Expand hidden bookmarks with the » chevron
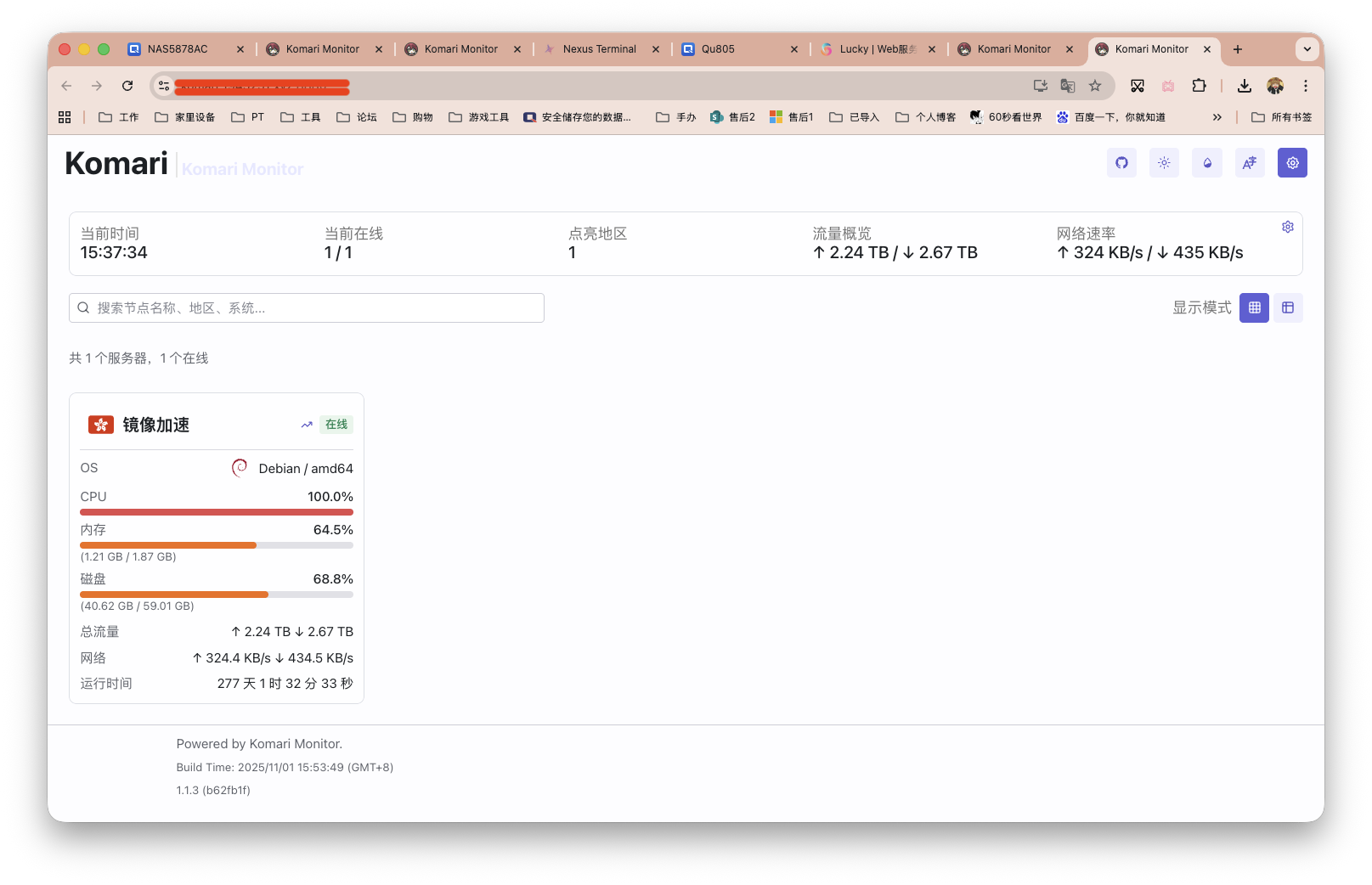Screen dimensions: 1372x885 (x=1217, y=116)
